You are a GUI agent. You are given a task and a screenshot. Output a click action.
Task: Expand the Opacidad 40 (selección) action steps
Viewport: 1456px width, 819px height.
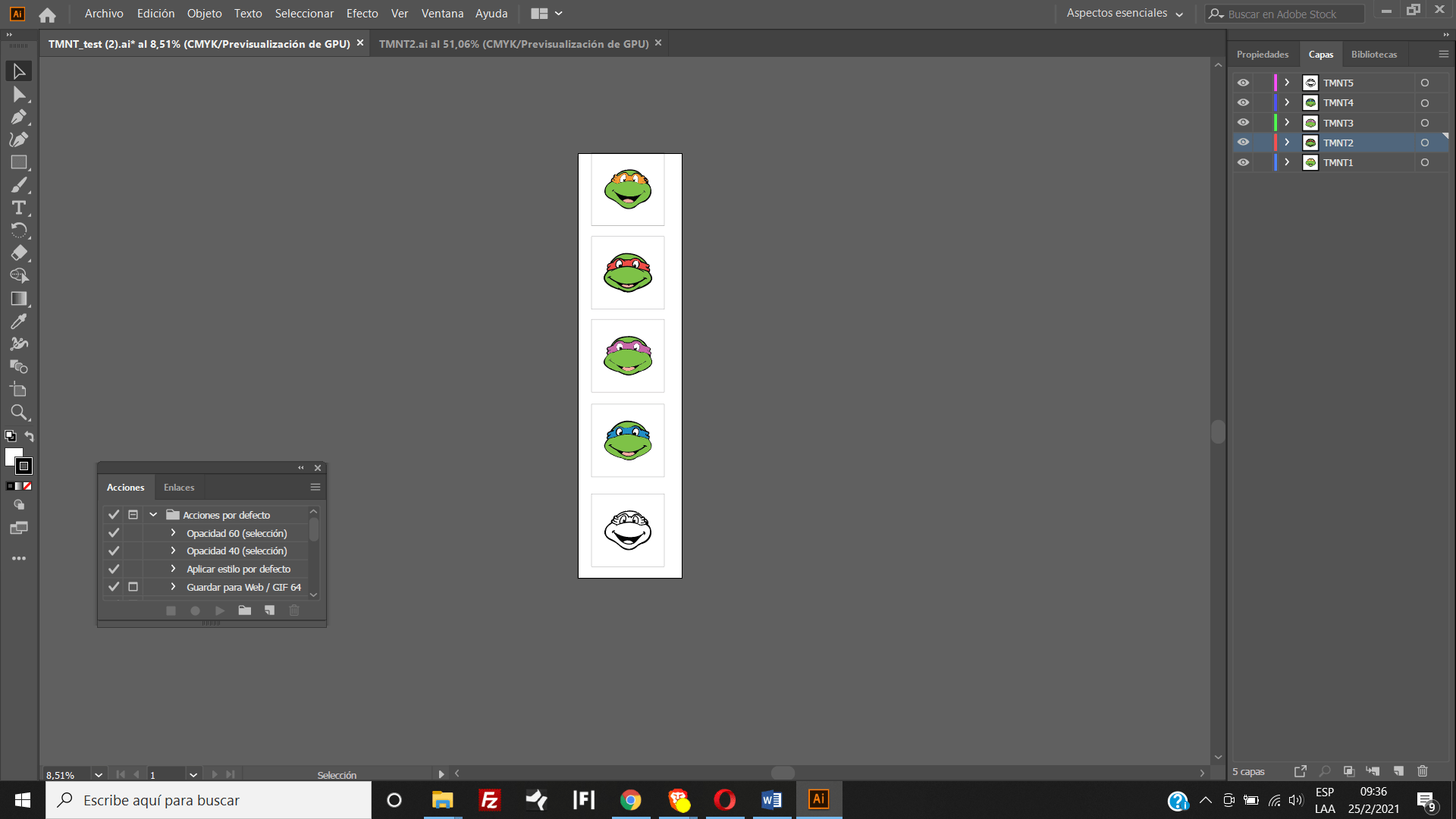(172, 551)
